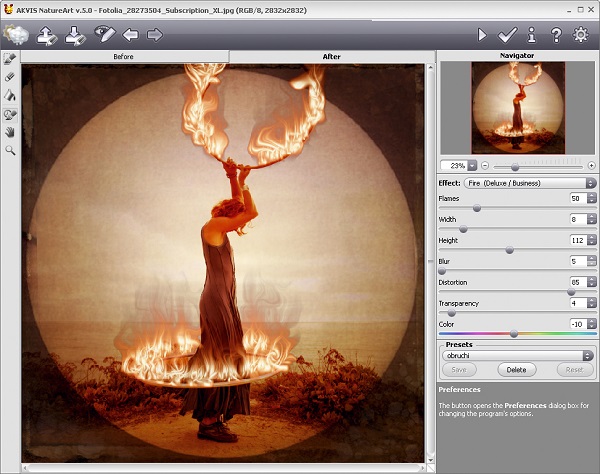Select the history brush tool
600x474 pixels.
[10, 114]
